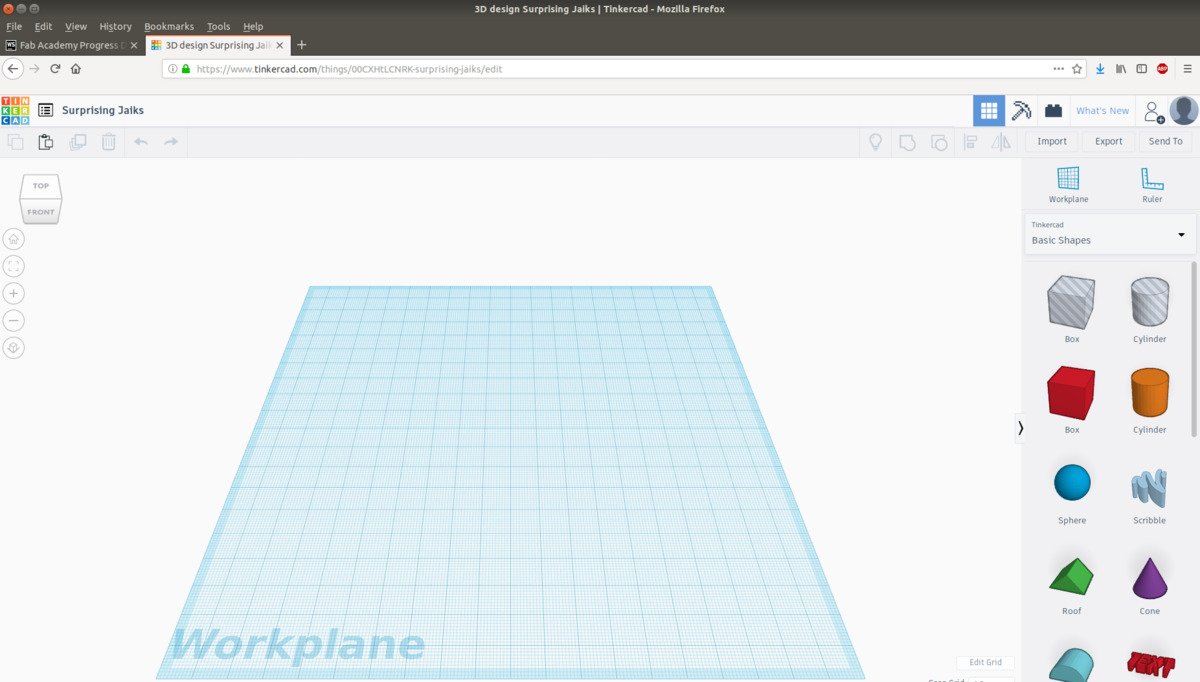Pick the green Roof shape
Viewport: 1200px width, 682px height.
[1071, 576]
